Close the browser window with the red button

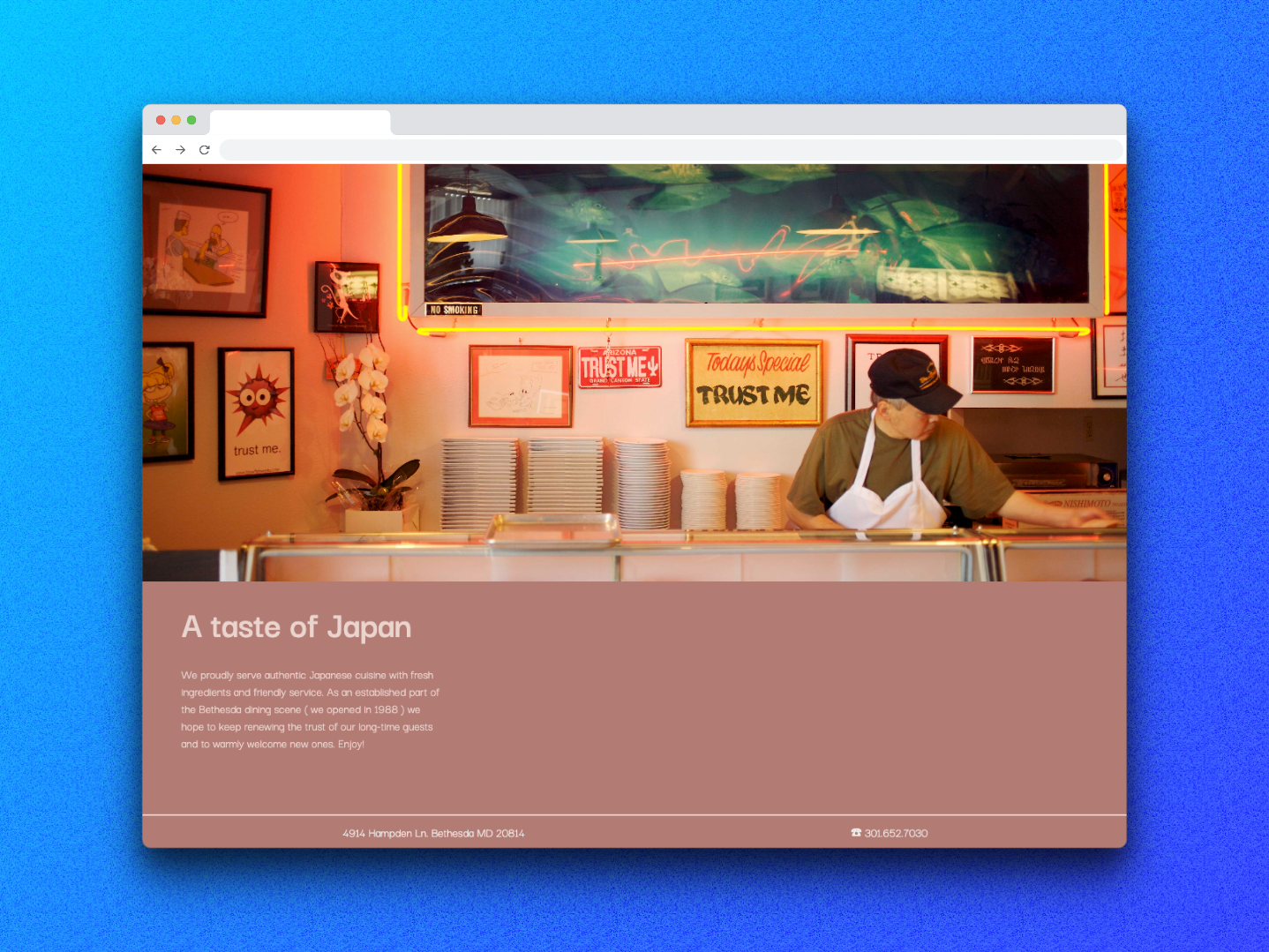(x=161, y=120)
